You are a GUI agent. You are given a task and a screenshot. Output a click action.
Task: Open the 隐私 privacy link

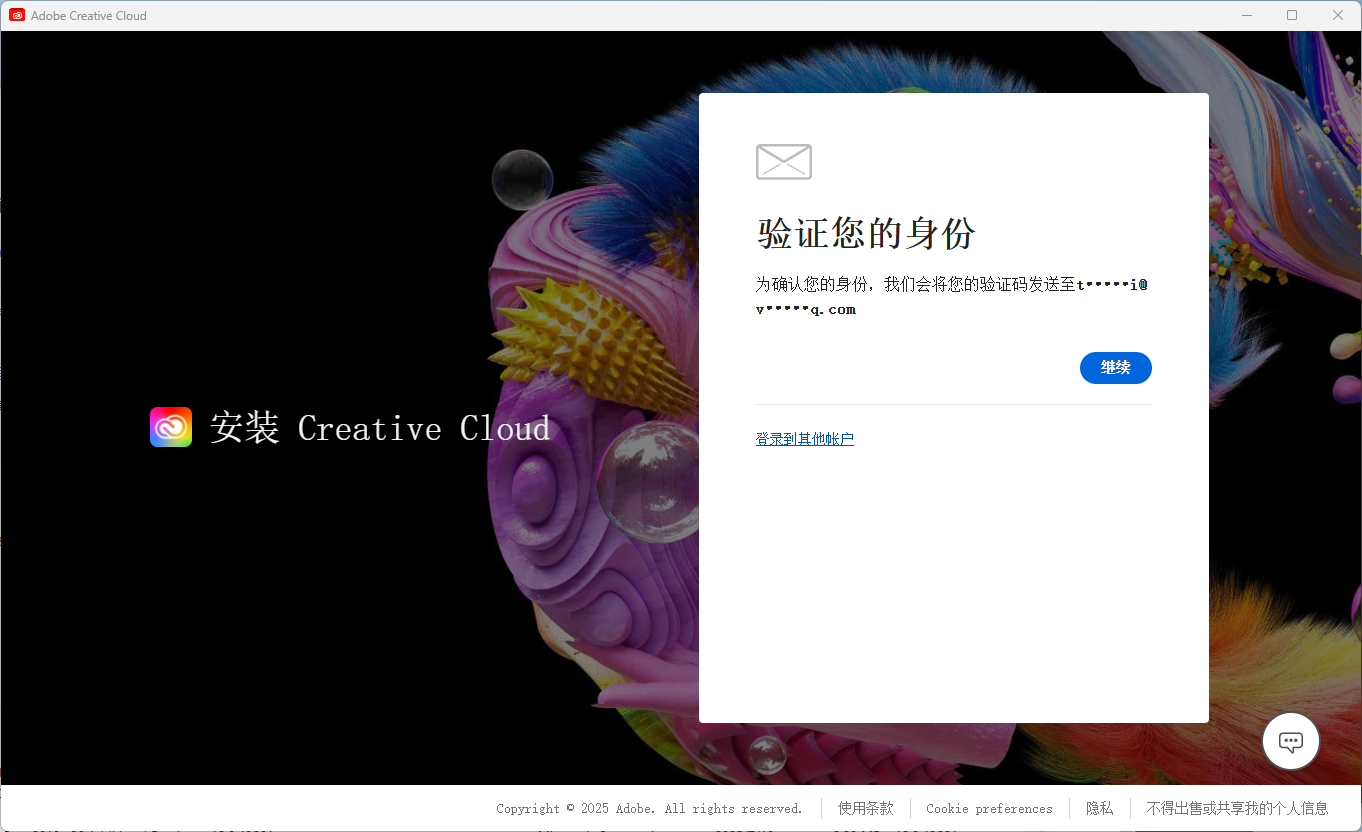[1100, 808]
